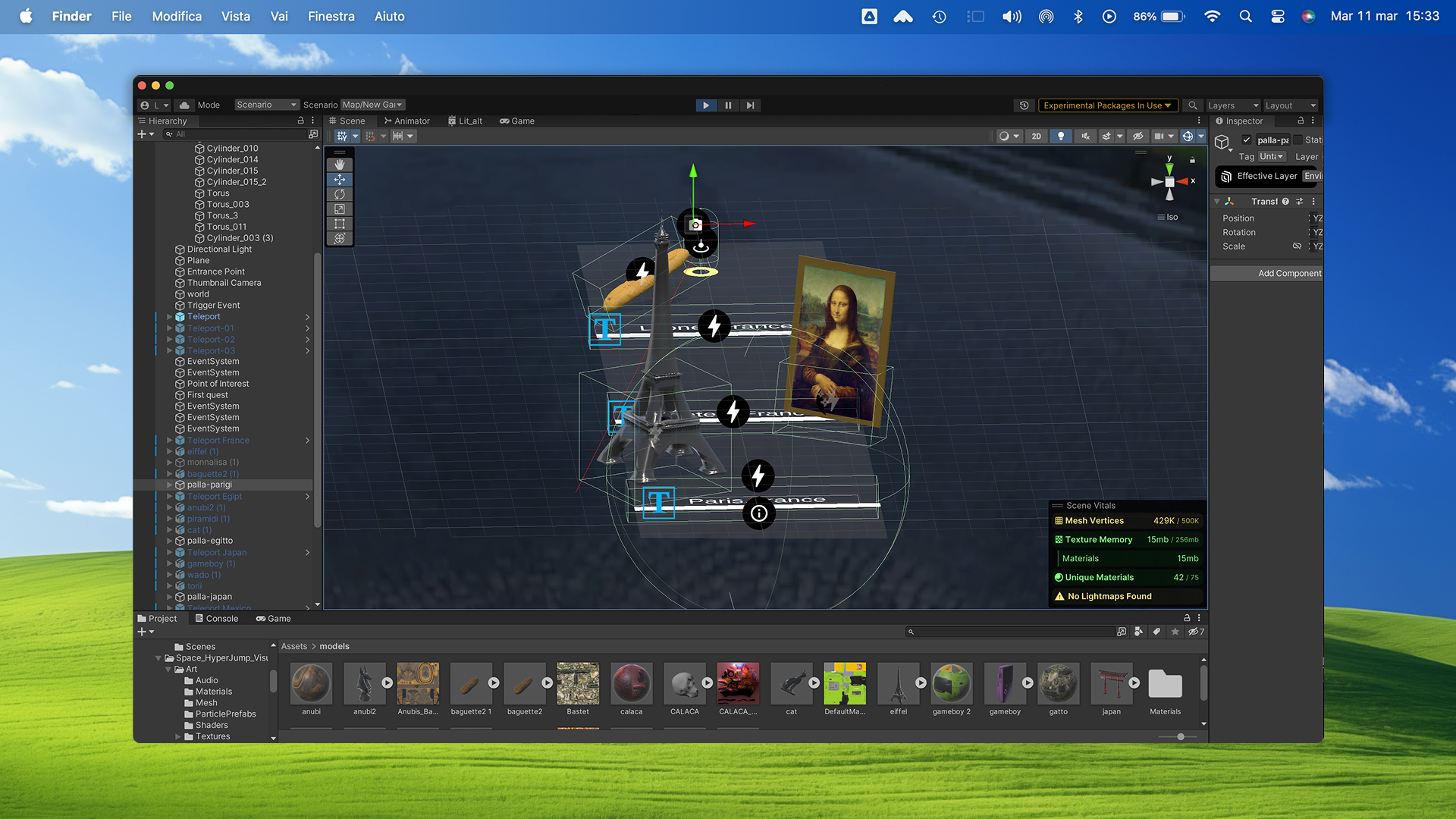Viewport: 1456px width, 819px height.
Task: Open the Layout dropdown
Action: pos(1291,105)
